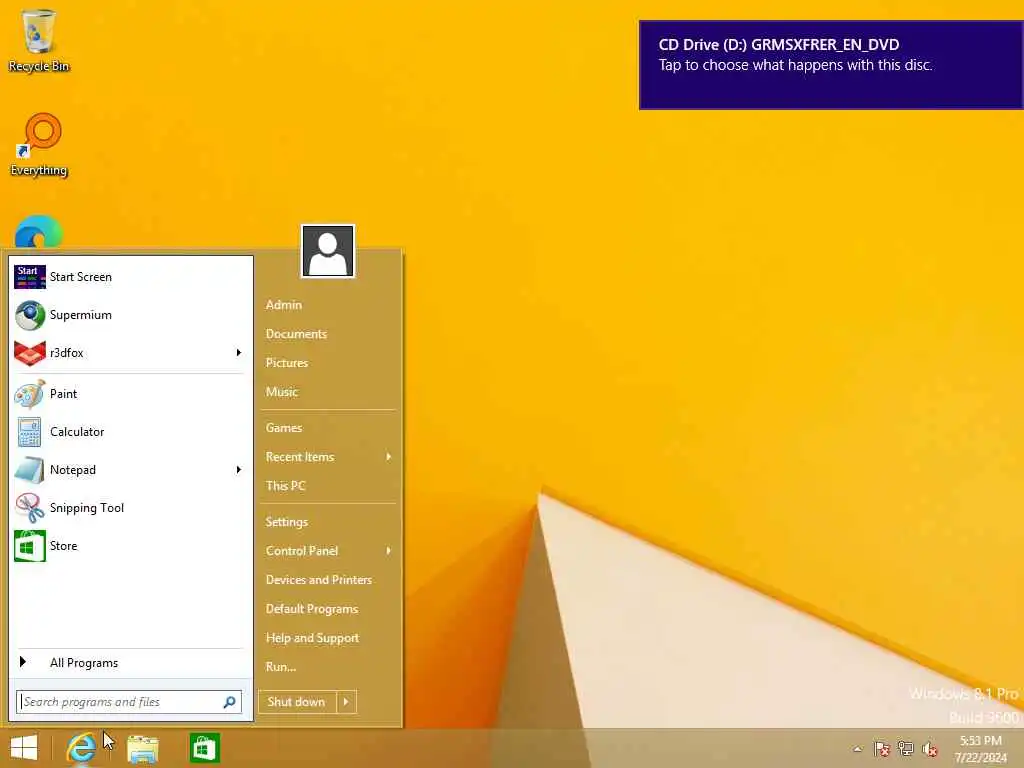
Task: Click the network tray icon
Action: tap(906, 748)
